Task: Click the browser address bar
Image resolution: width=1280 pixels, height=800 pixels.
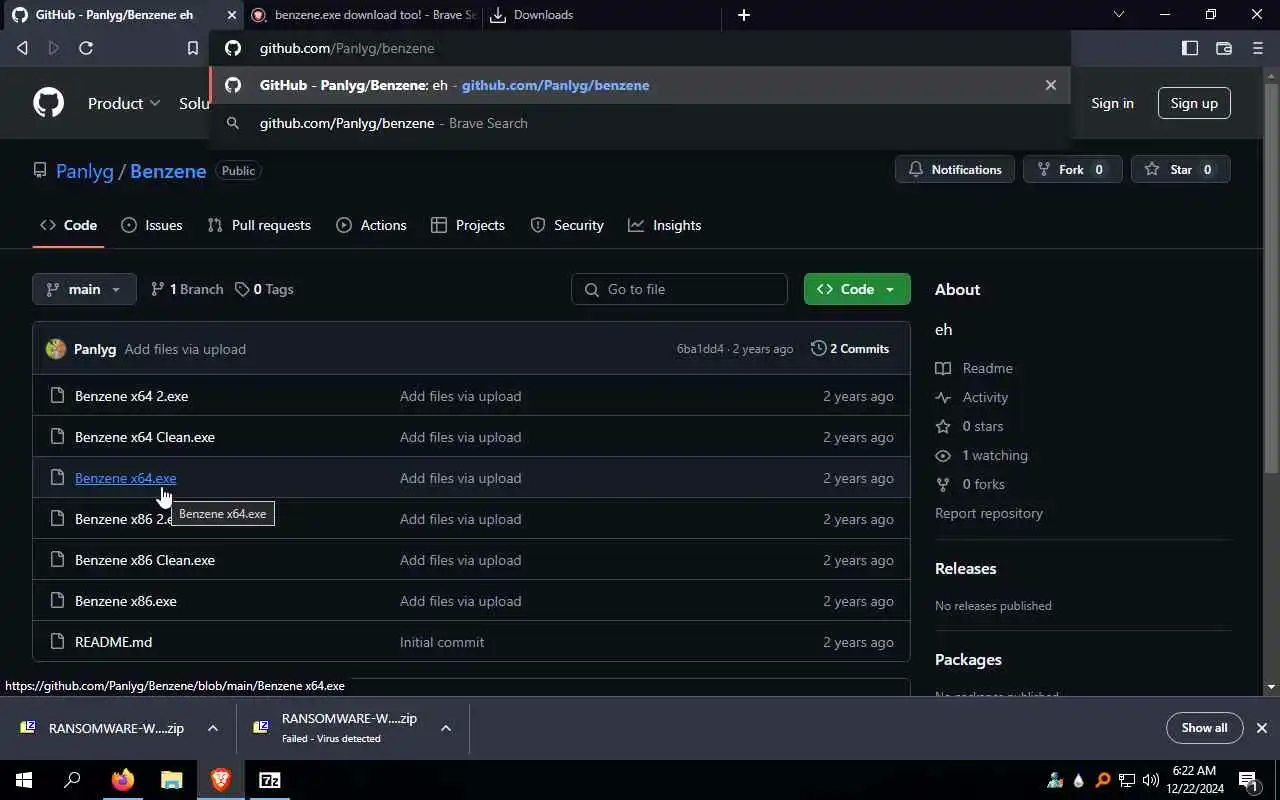Action: pyautogui.click(x=640, y=48)
